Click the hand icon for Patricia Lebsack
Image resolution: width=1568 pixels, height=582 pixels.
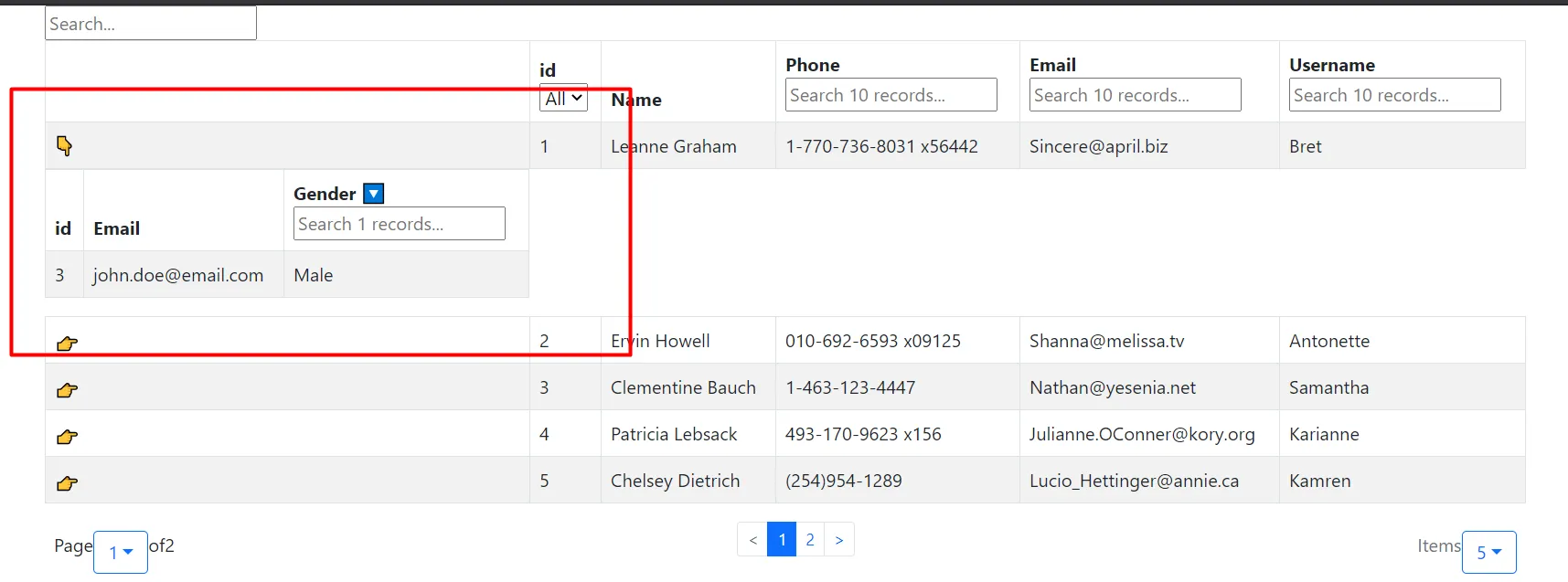coord(67,437)
